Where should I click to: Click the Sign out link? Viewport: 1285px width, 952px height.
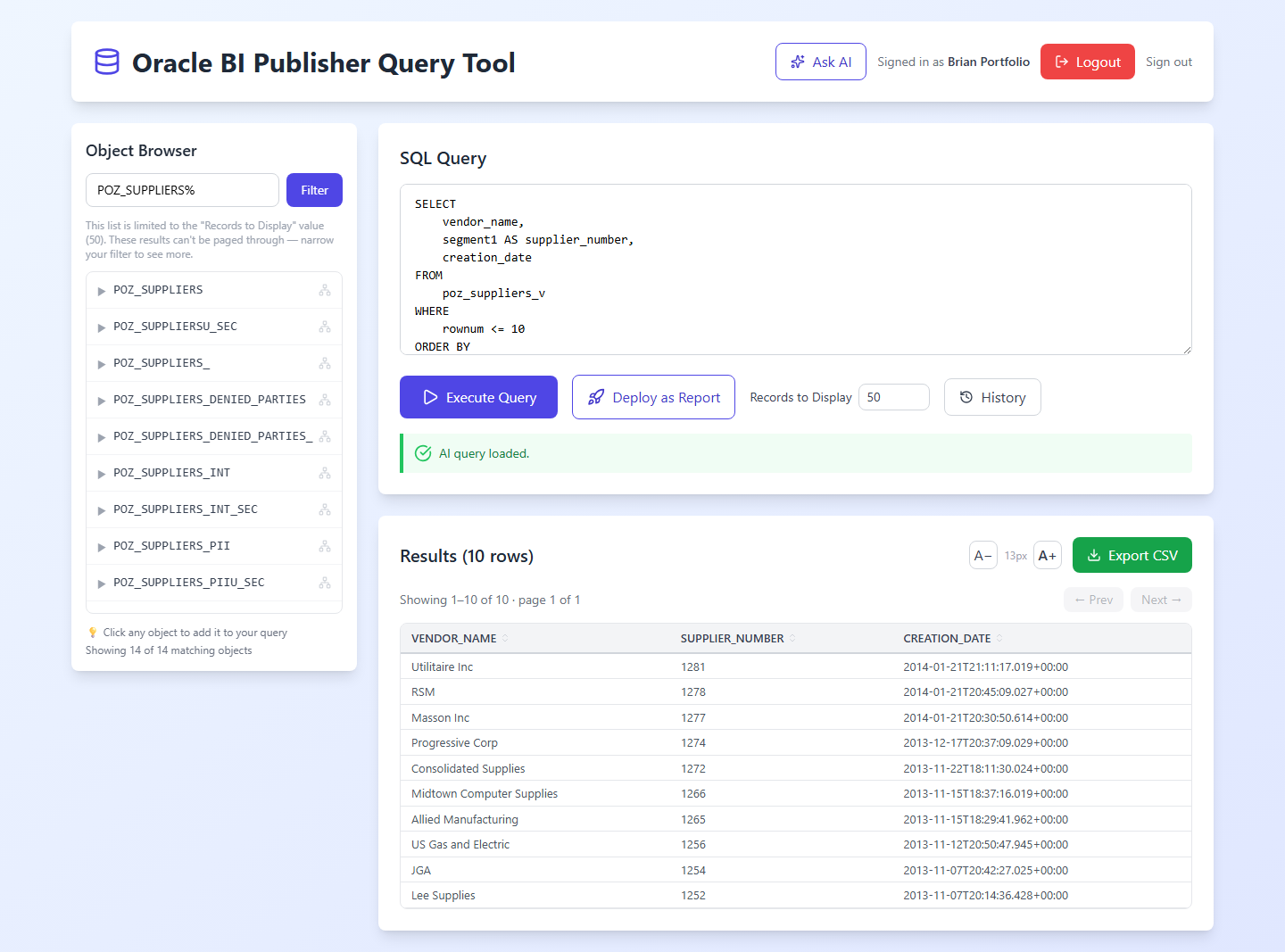1169,62
